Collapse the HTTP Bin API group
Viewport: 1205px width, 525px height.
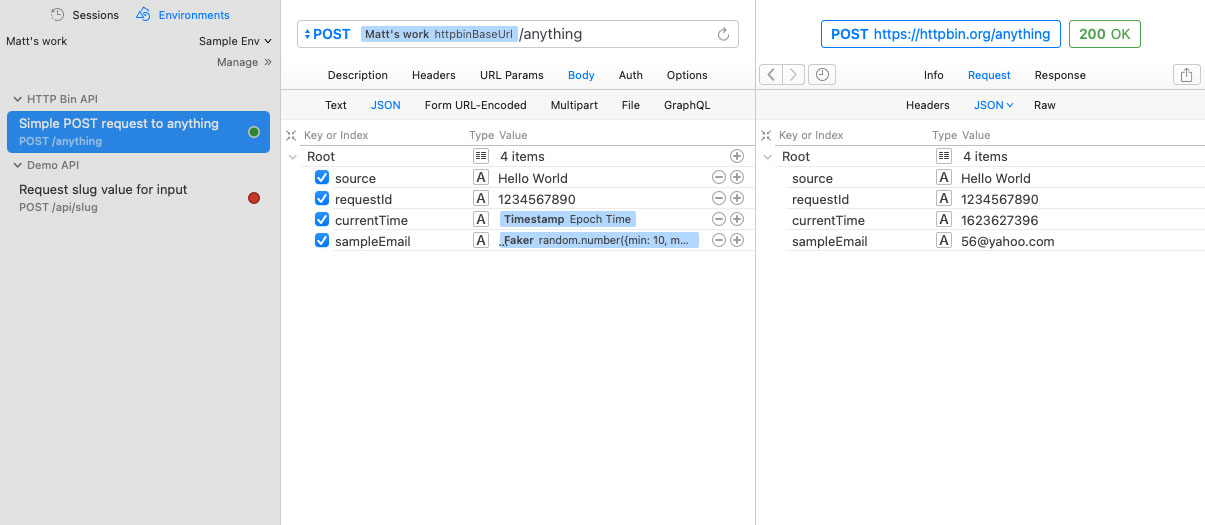pyautogui.click(x=18, y=99)
